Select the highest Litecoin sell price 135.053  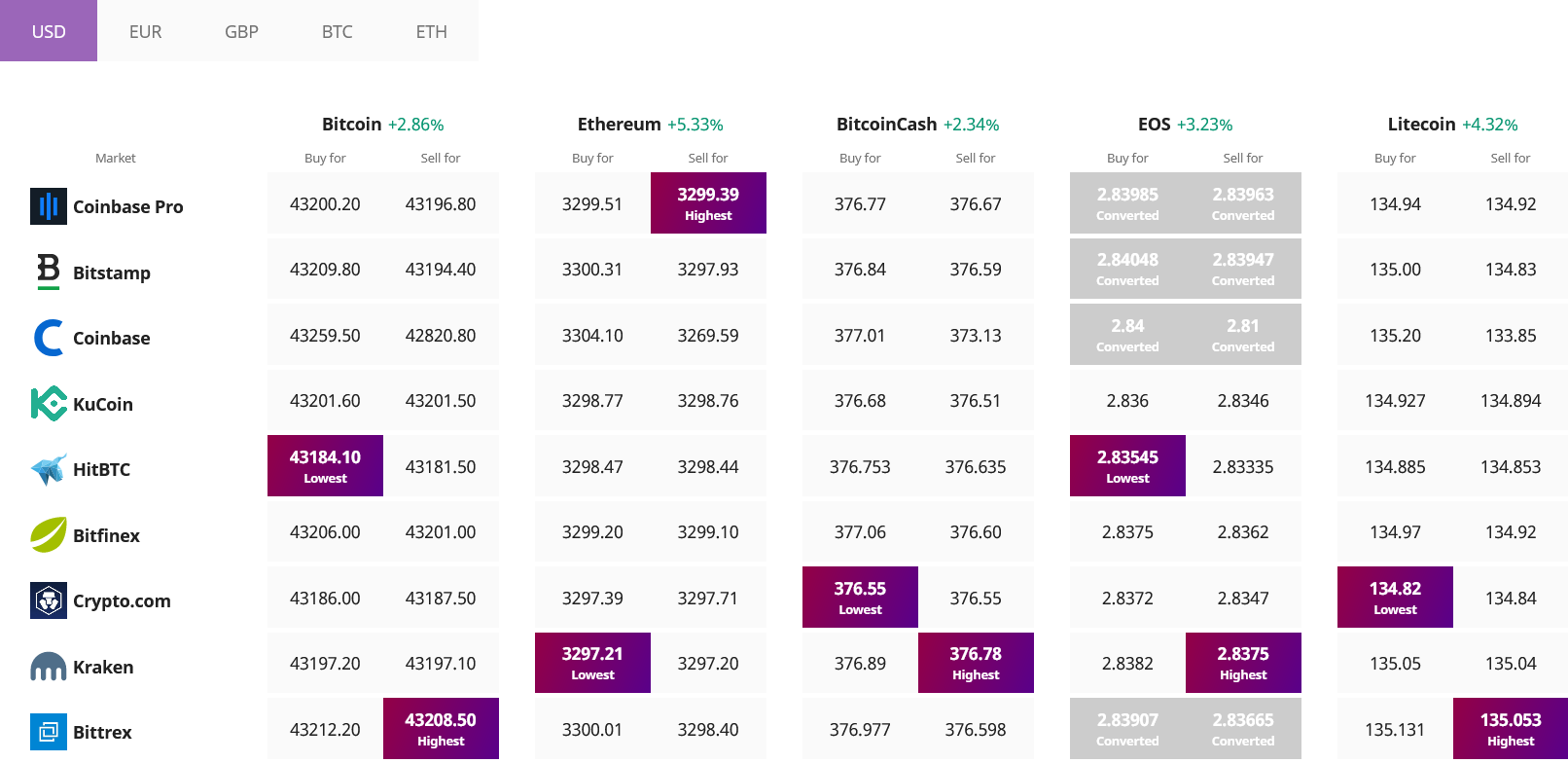click(1511, 728)
